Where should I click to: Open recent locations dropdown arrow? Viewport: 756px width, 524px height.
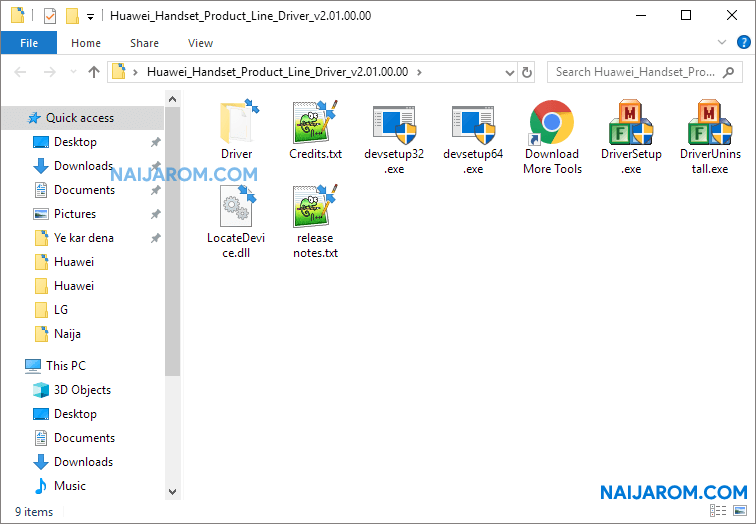click(73, 72)
